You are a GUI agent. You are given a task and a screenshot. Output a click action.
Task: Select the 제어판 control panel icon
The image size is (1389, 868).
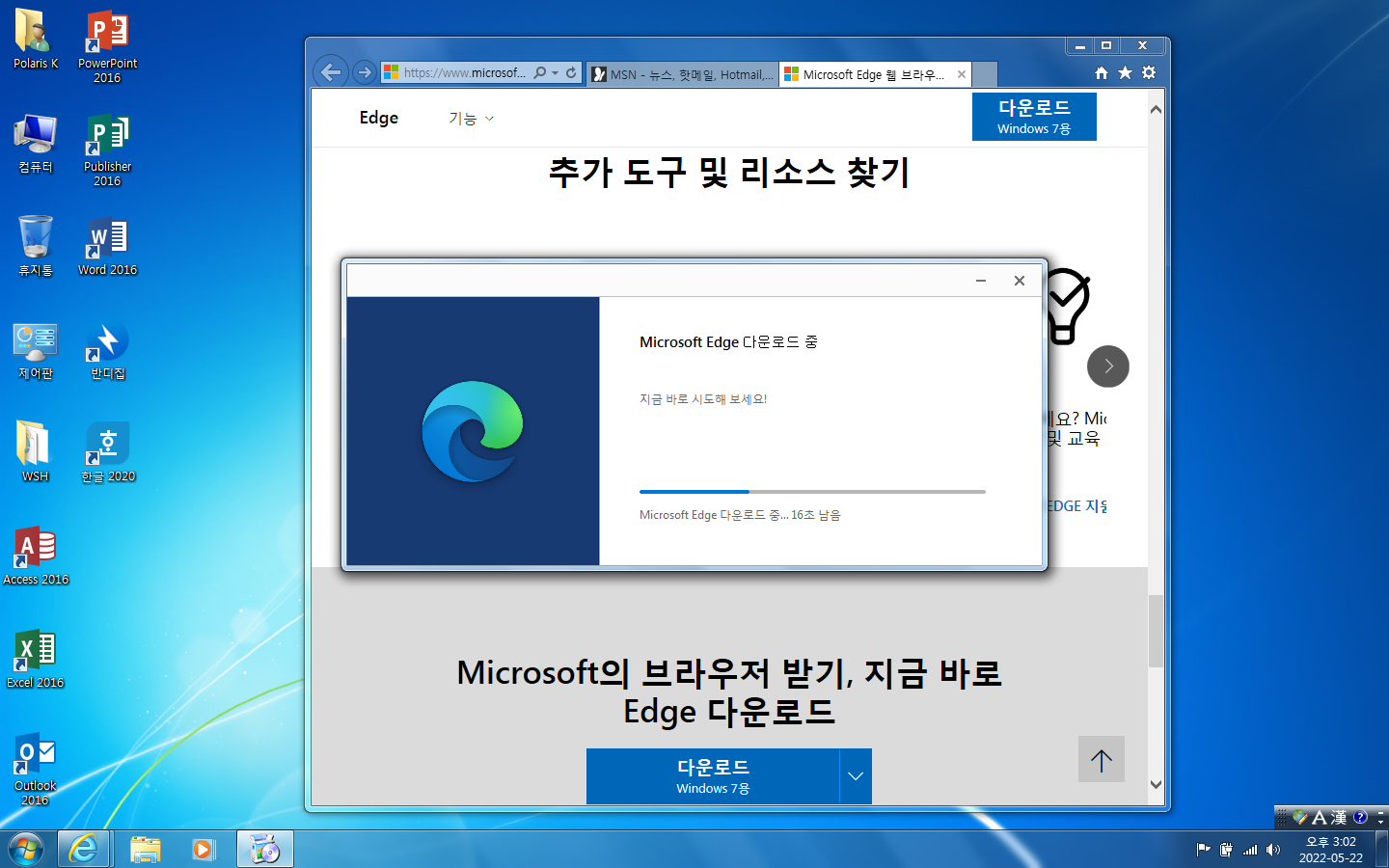(35, 349)
